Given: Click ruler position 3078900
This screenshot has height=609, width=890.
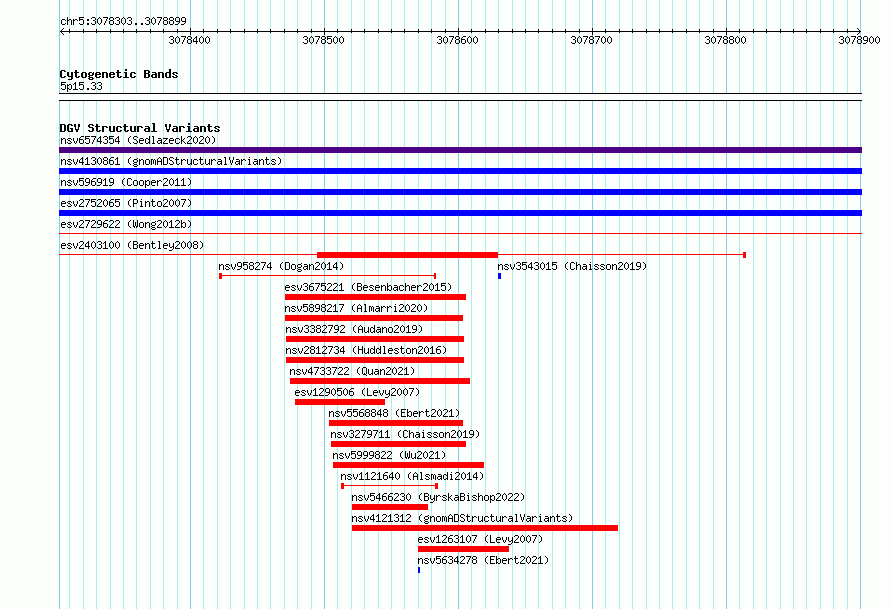Looking at the screenshot, I should 859,40.
